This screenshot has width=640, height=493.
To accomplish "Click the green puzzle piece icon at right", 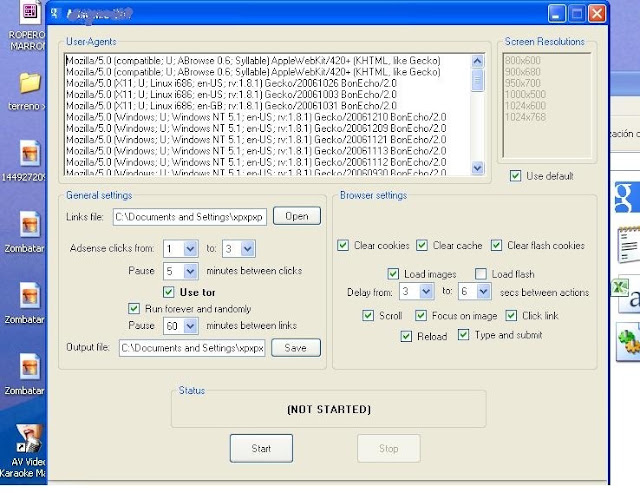I will tap(628, 342).
